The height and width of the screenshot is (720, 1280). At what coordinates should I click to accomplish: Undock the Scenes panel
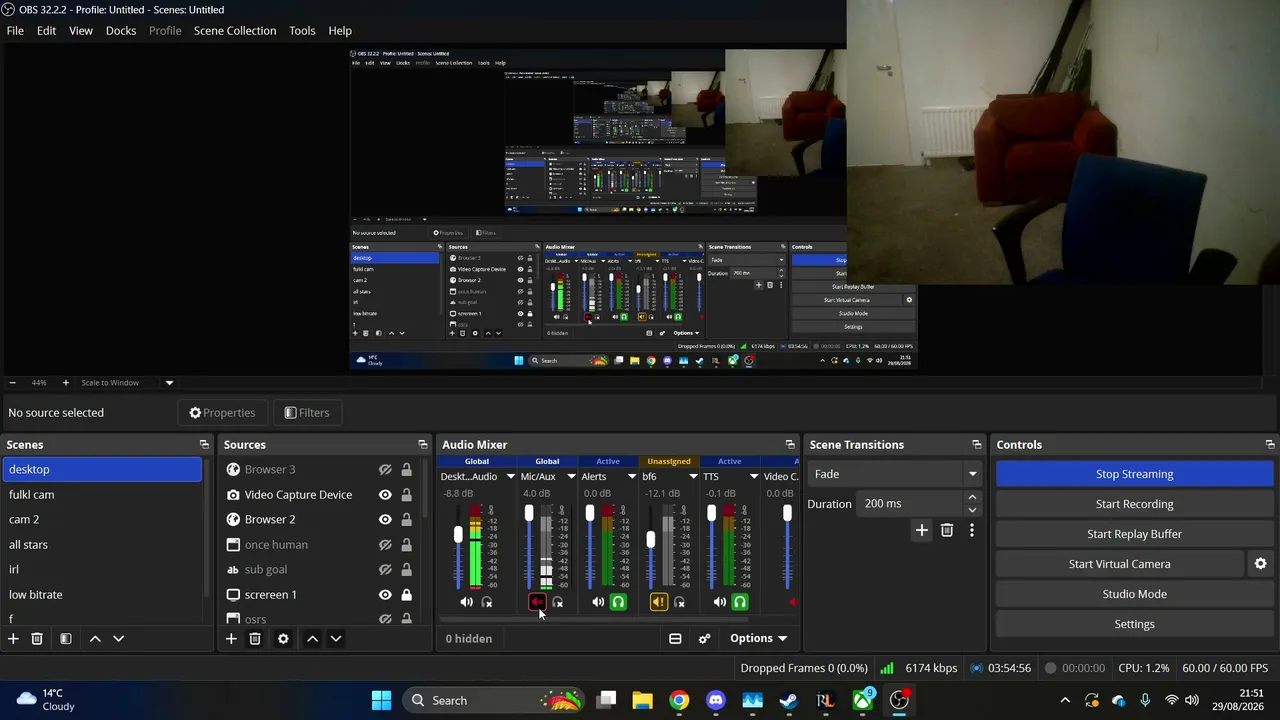[204, 445]
